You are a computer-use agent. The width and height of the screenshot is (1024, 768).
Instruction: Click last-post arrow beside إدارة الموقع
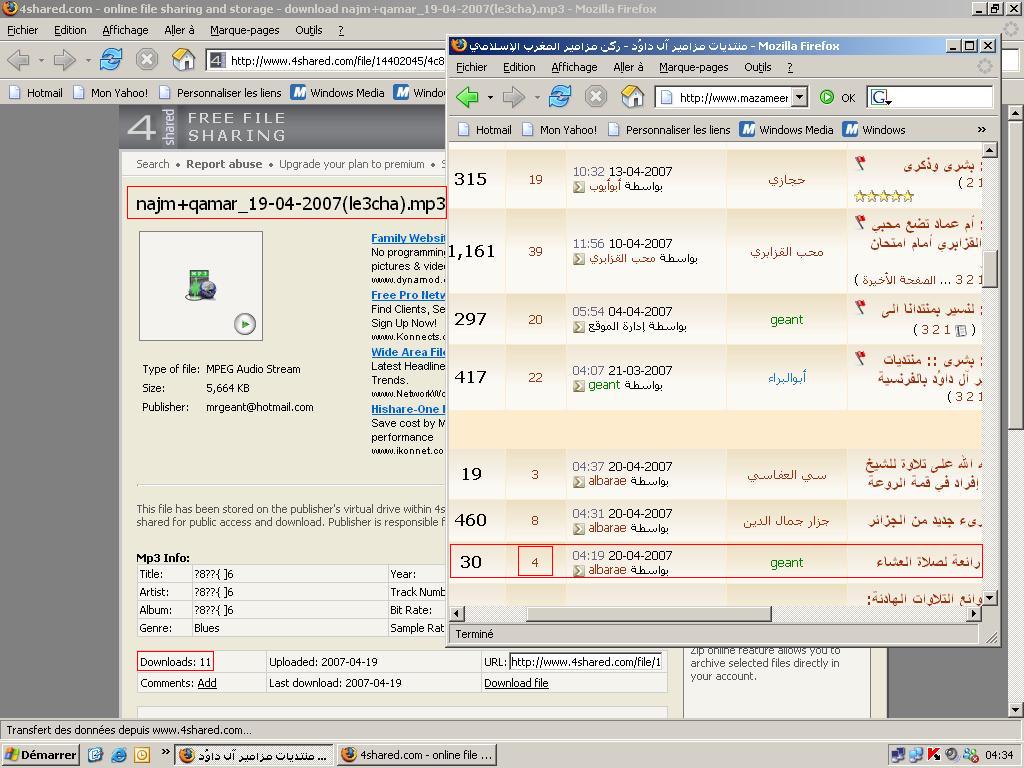579,327
